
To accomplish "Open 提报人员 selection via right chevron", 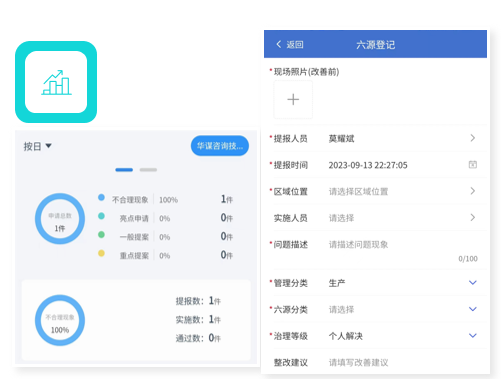I will point(473,138).
